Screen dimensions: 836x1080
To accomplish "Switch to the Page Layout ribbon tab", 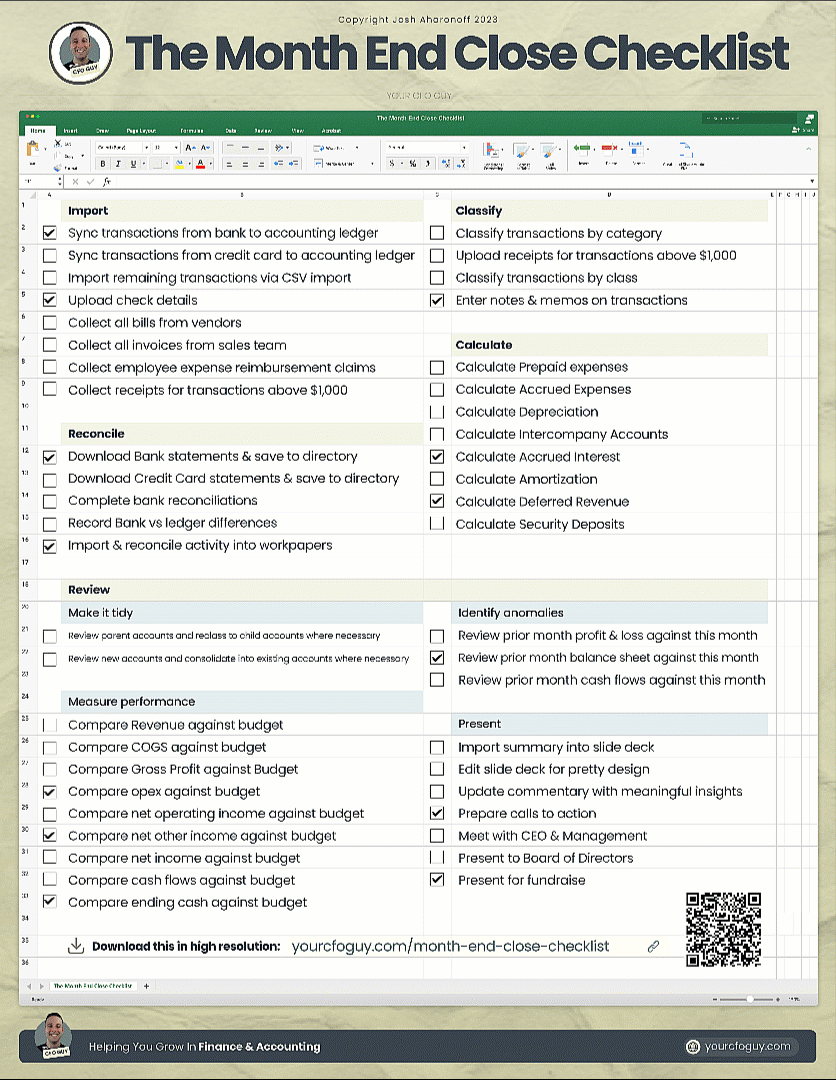I will [x=141, y=130].
